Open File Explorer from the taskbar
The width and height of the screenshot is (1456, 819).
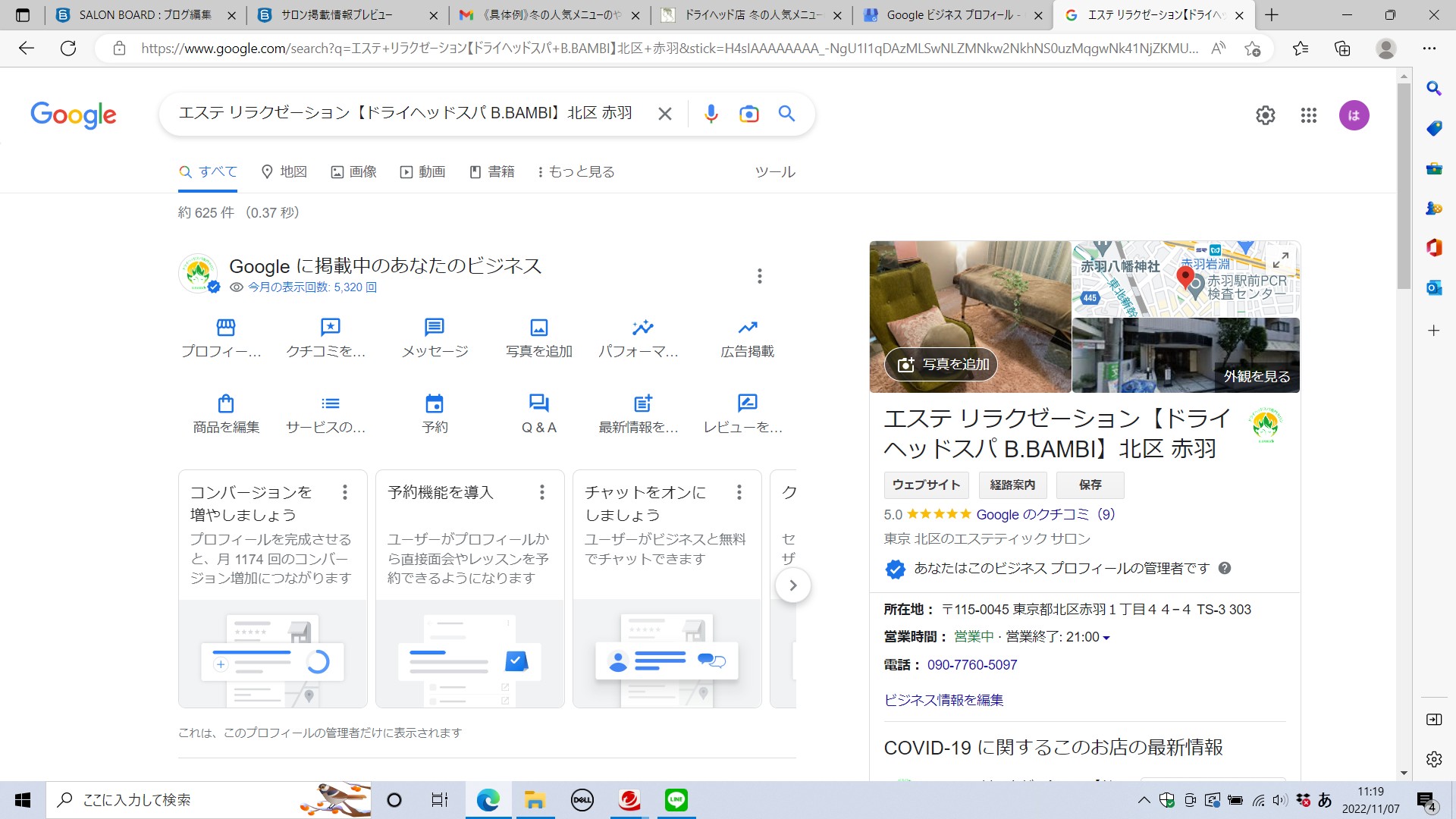535,800
